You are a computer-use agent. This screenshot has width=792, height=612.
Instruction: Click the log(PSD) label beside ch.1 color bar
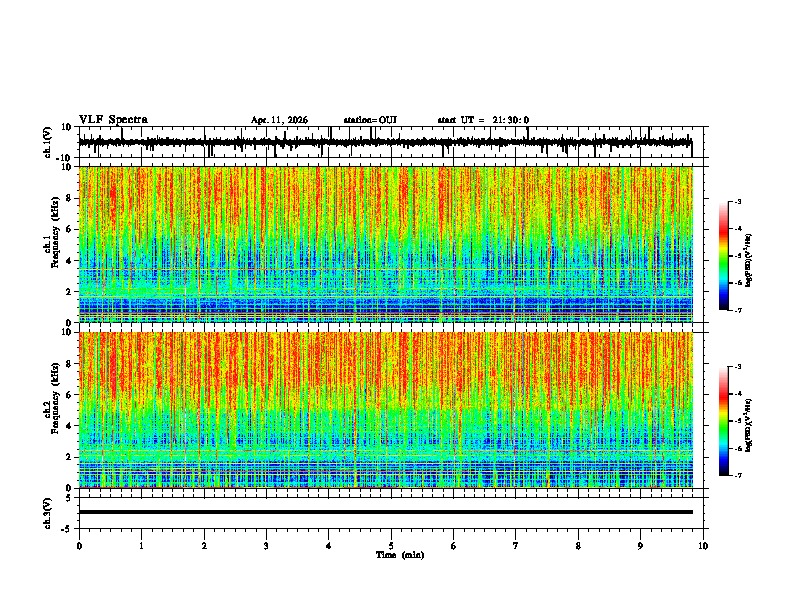pos(748,261)
